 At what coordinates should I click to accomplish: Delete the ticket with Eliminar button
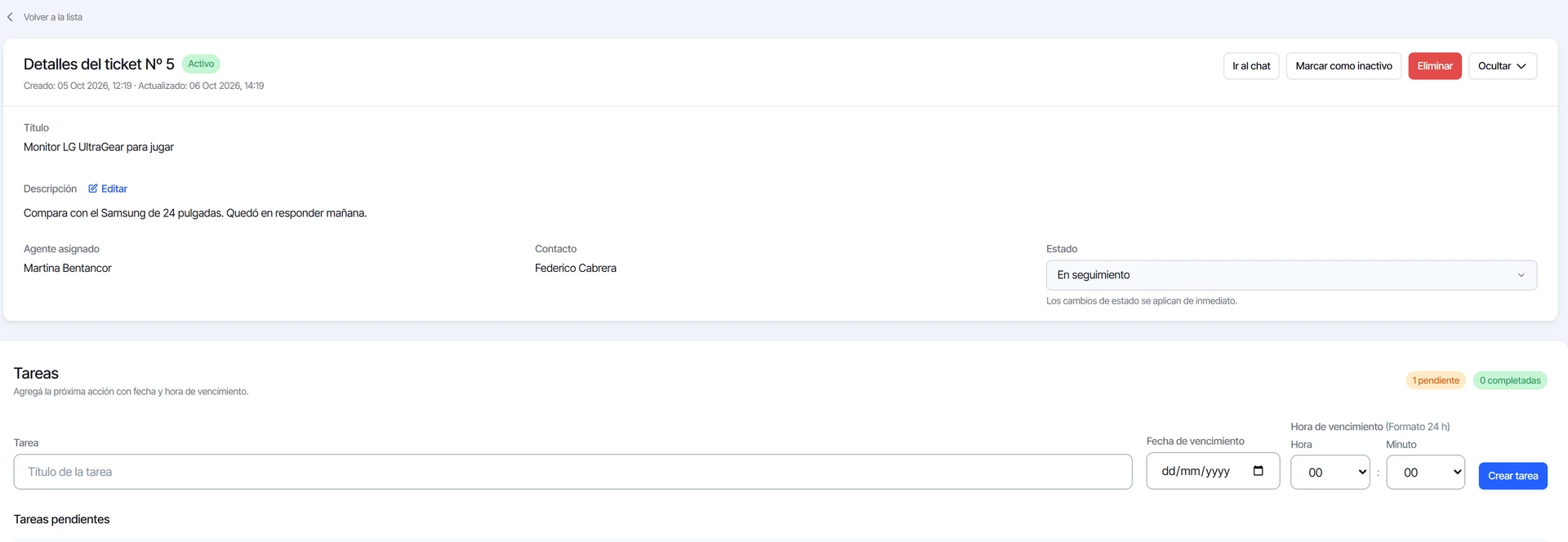[x=1435, y=66]
